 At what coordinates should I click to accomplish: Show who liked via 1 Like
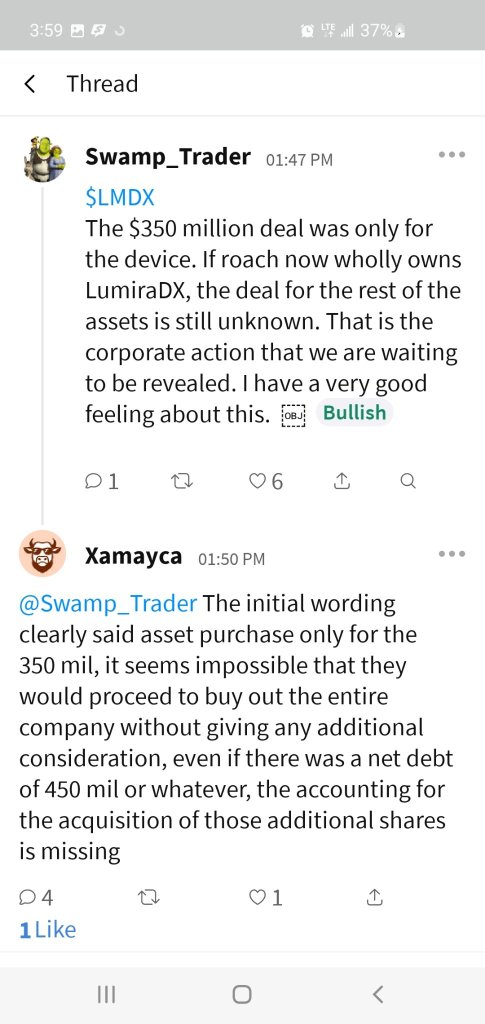48,930
